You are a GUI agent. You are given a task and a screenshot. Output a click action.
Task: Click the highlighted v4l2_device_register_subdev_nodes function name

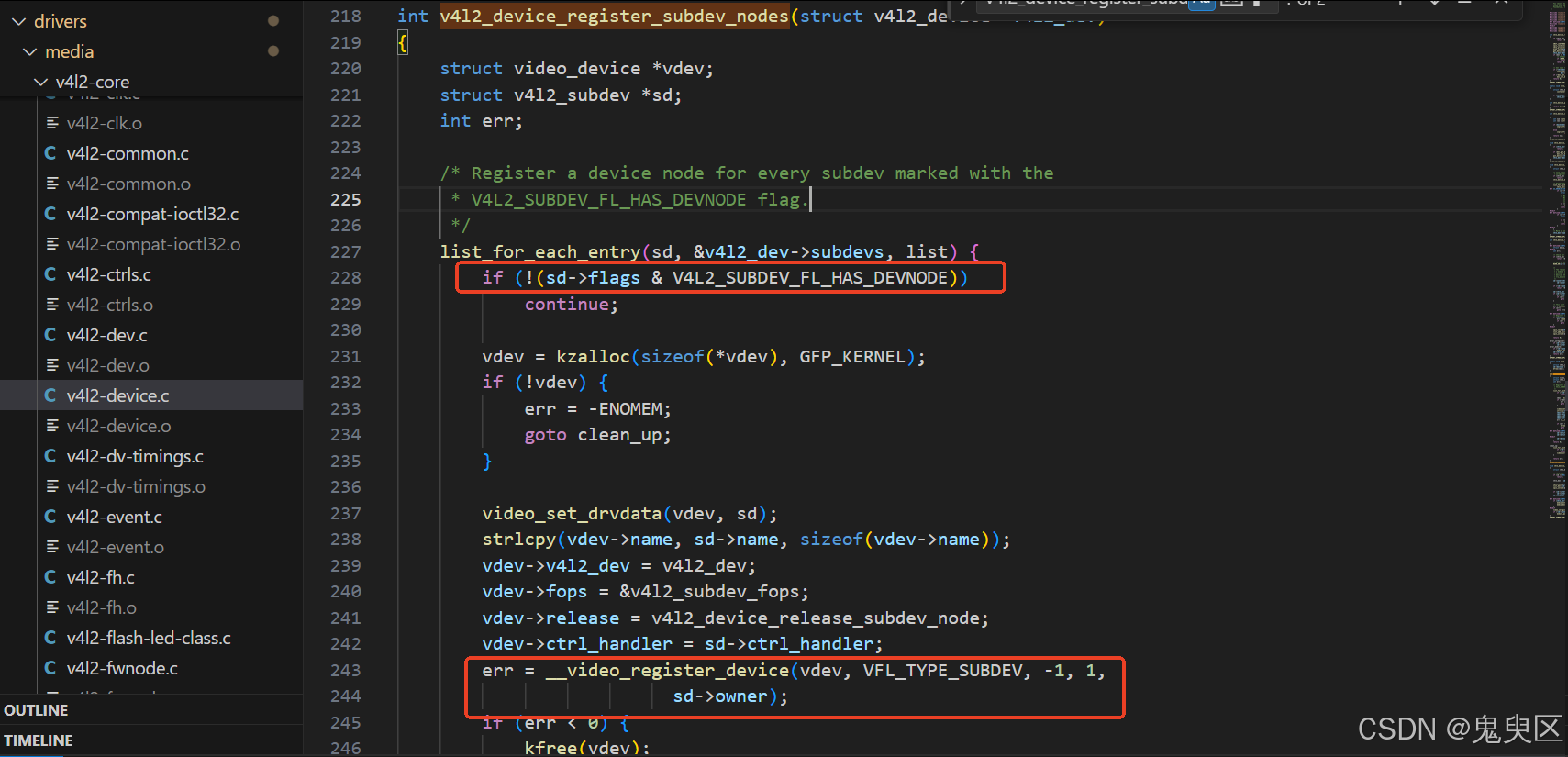pyautogui.click(x=615, y=16)
